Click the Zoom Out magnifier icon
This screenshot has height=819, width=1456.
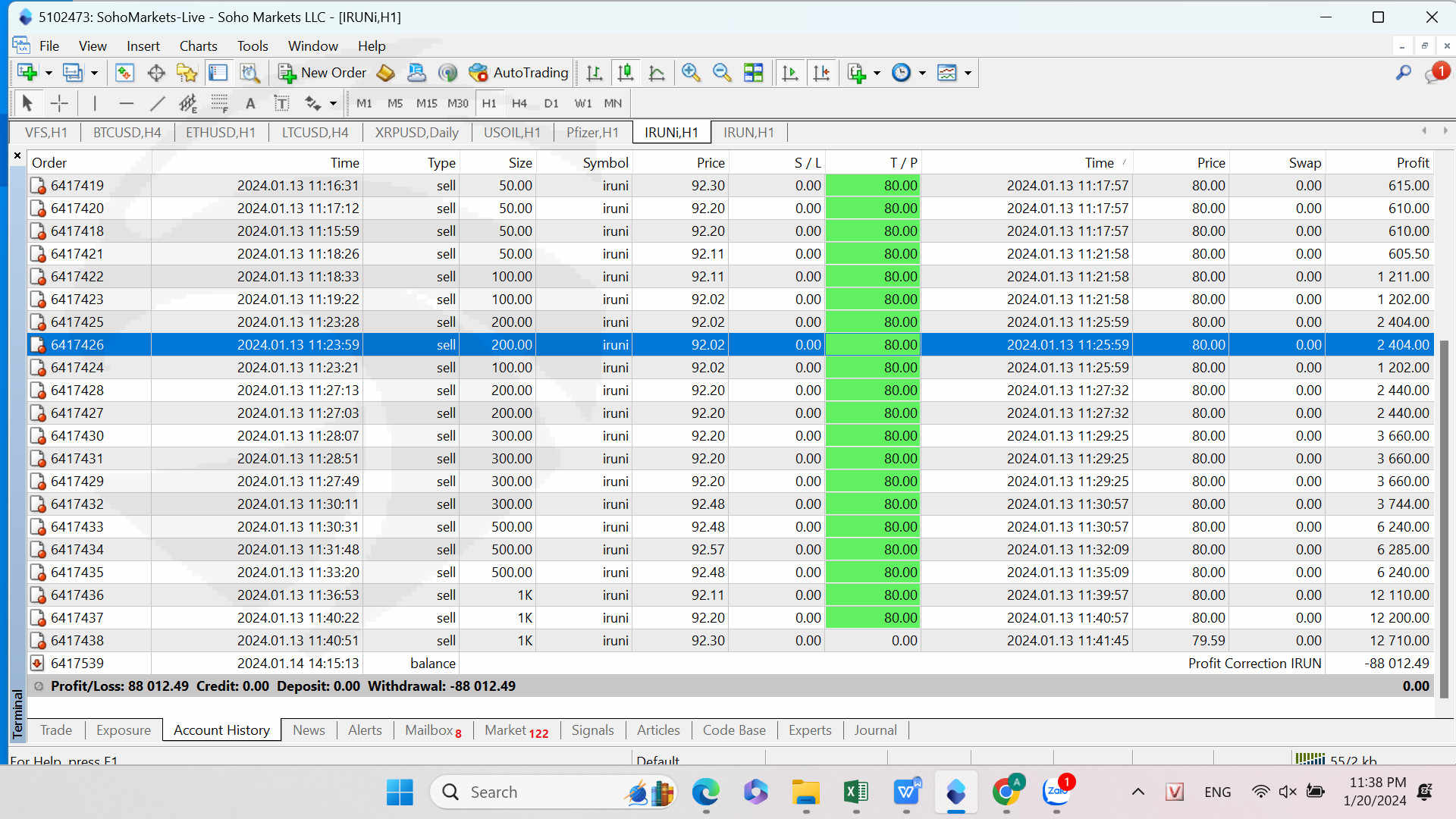[722, 73]
